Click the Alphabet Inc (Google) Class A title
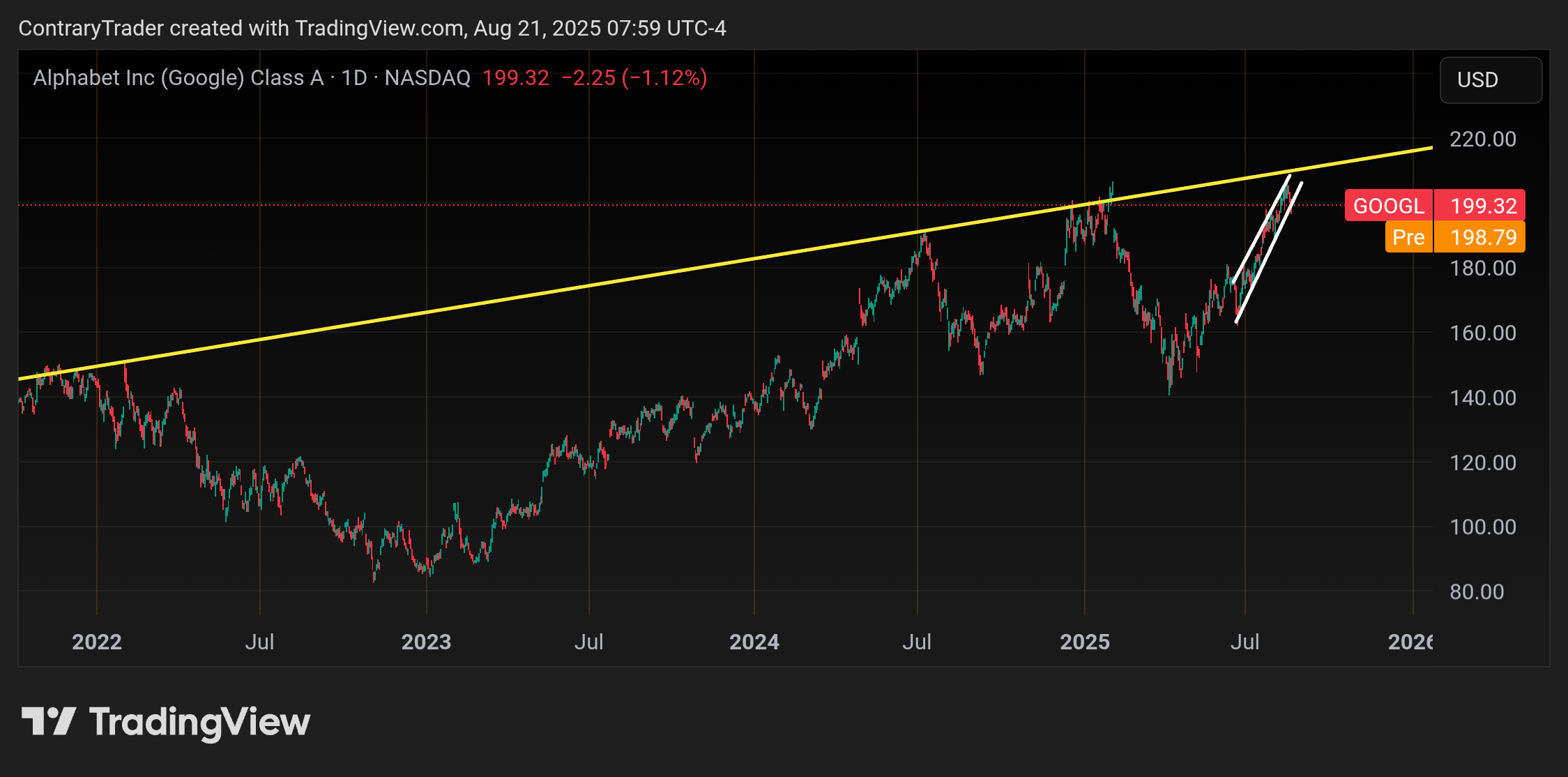This screenshot has width=1568, height=777. tap(178, 77)
